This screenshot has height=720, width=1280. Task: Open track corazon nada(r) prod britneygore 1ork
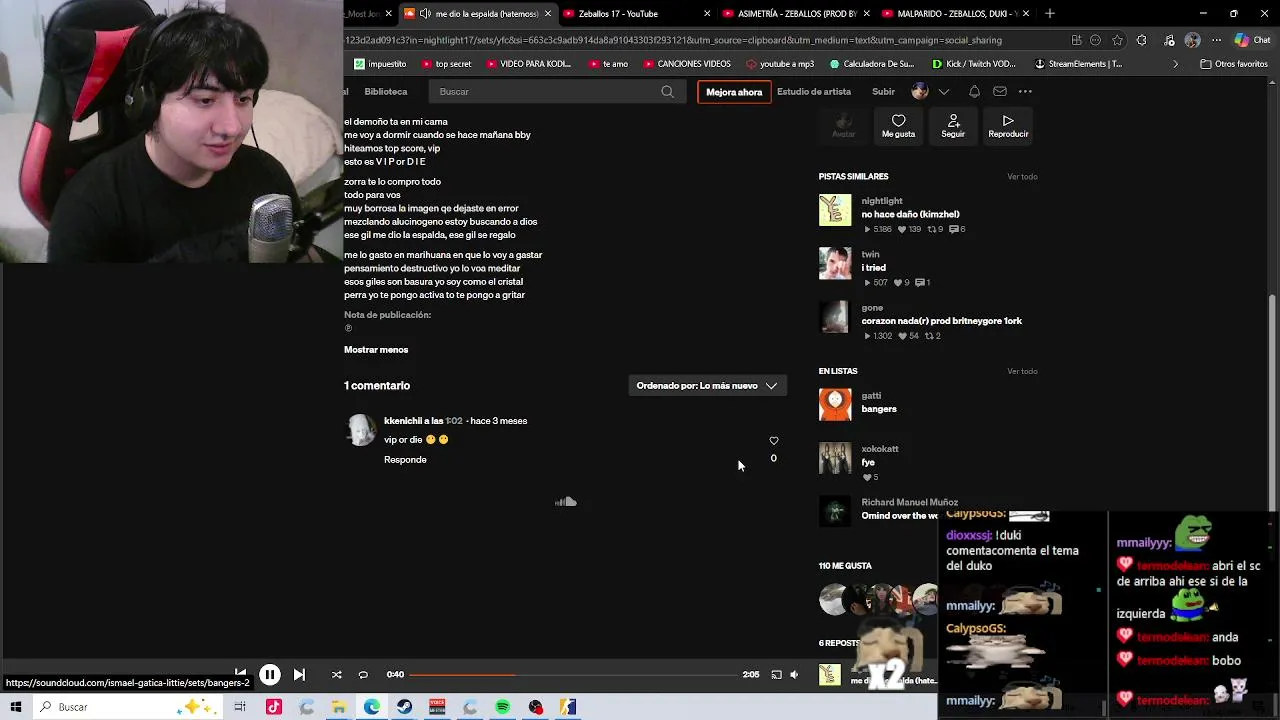pos(941,321)
